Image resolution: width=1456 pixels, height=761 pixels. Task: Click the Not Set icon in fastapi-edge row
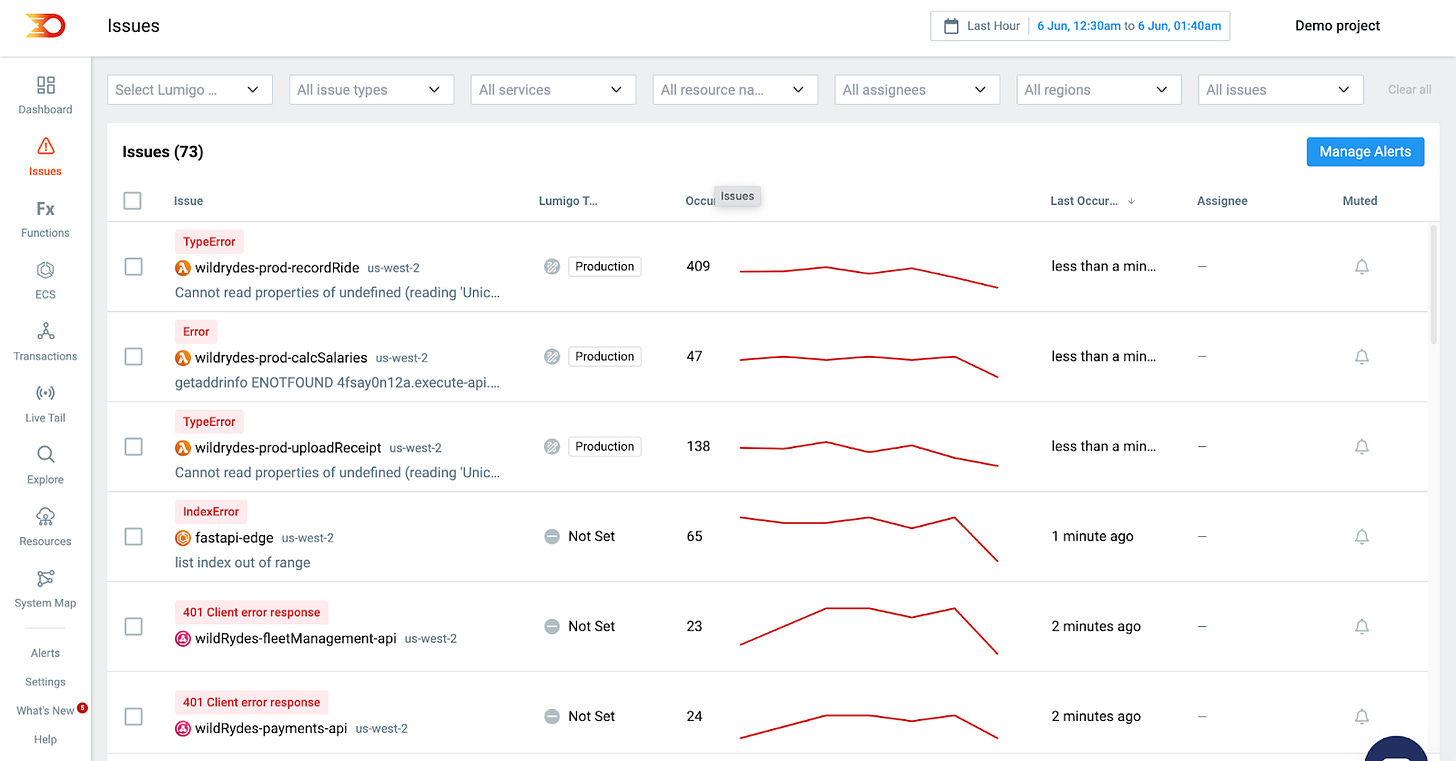552,537
